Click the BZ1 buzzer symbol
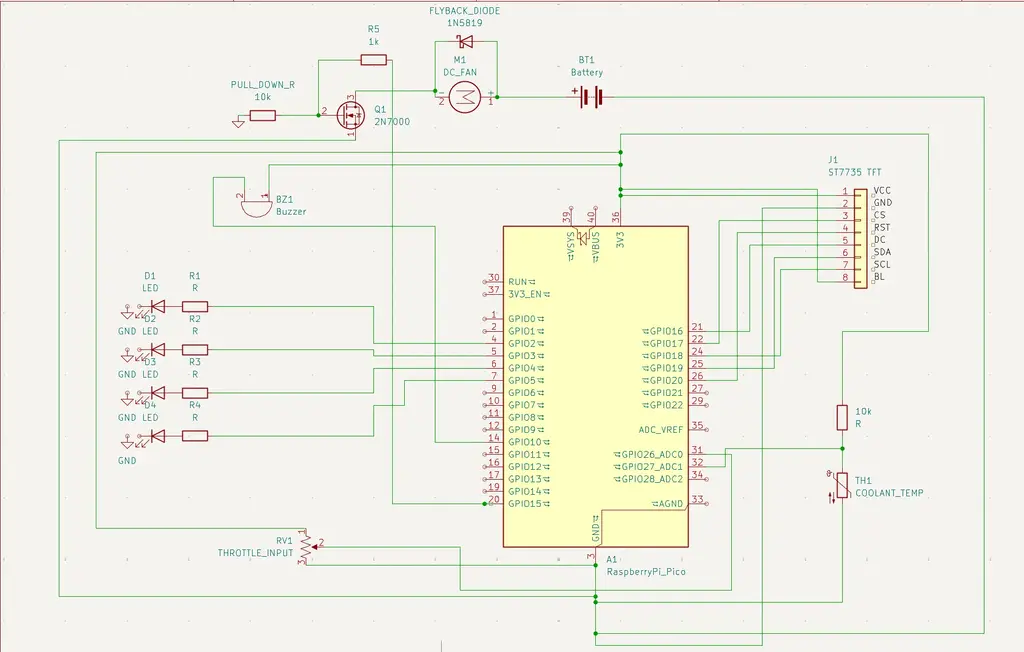 pyautogui.click(x=255, y=207)
